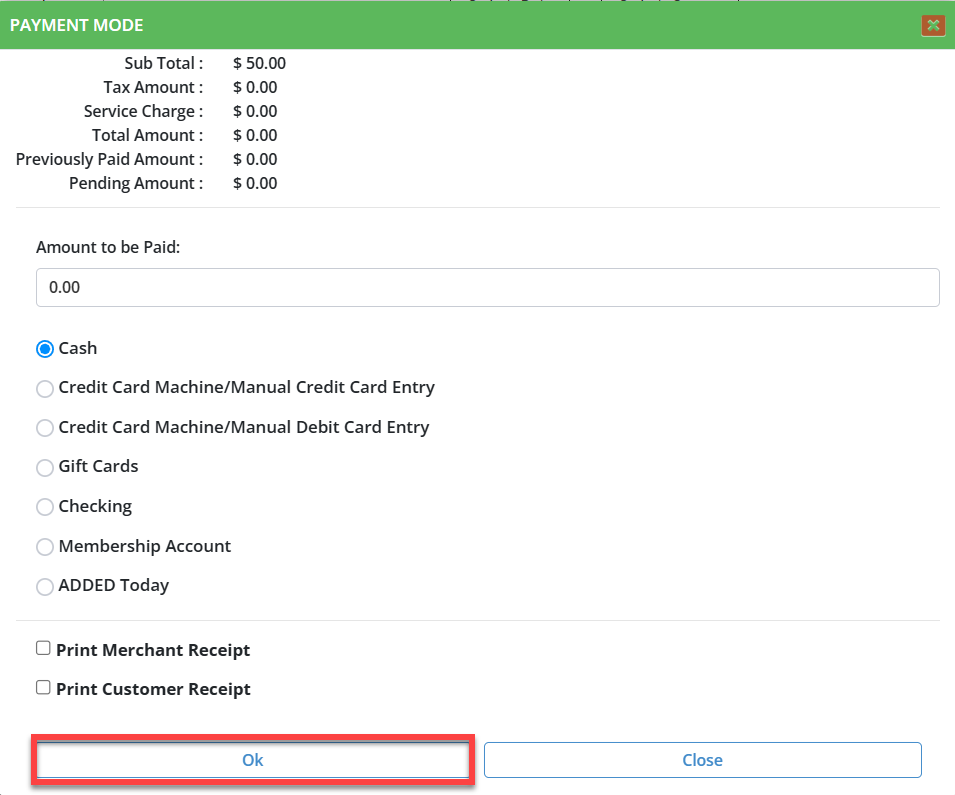Focus the Amount to be Paid field
955x795 pixels.
point(487,287)
